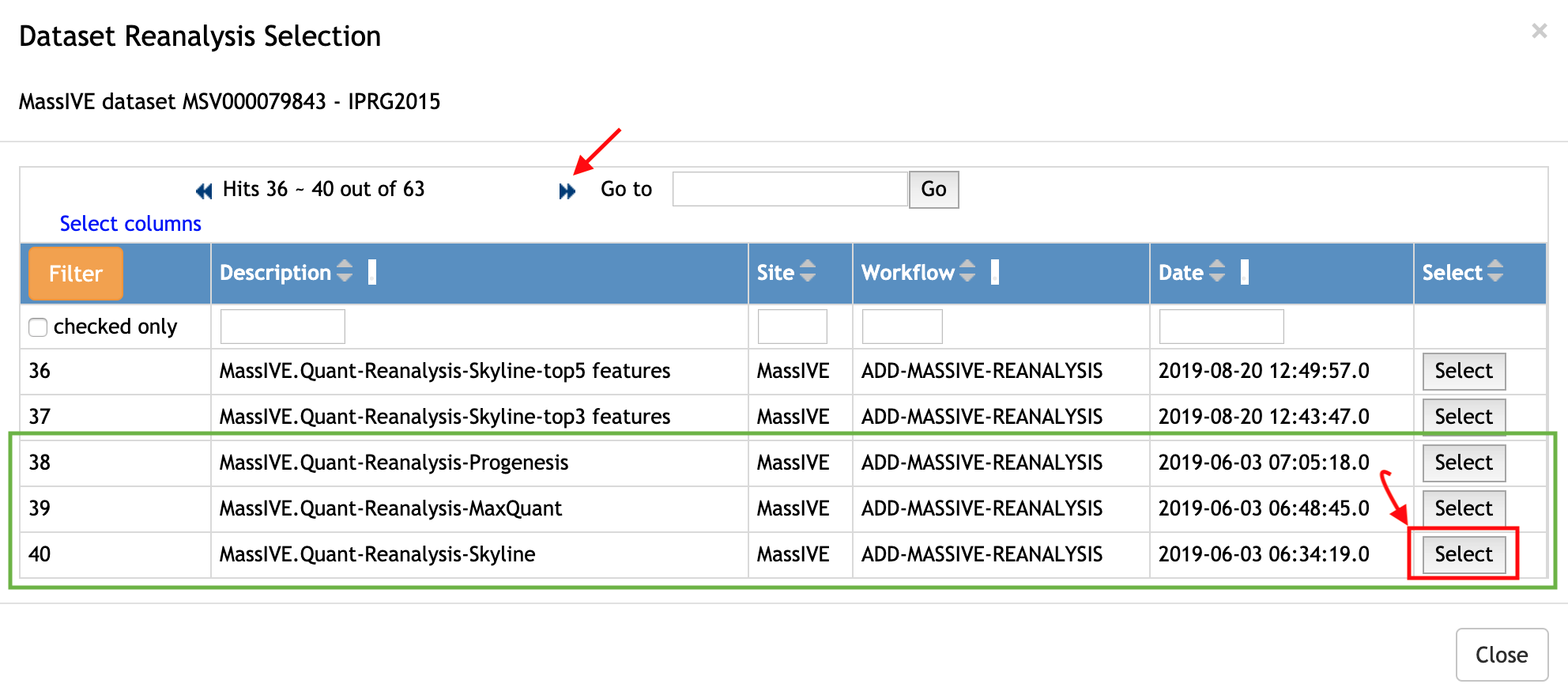Select the Quant-Reanalysis-Skyline row 40

click(x=1464, y=554)
